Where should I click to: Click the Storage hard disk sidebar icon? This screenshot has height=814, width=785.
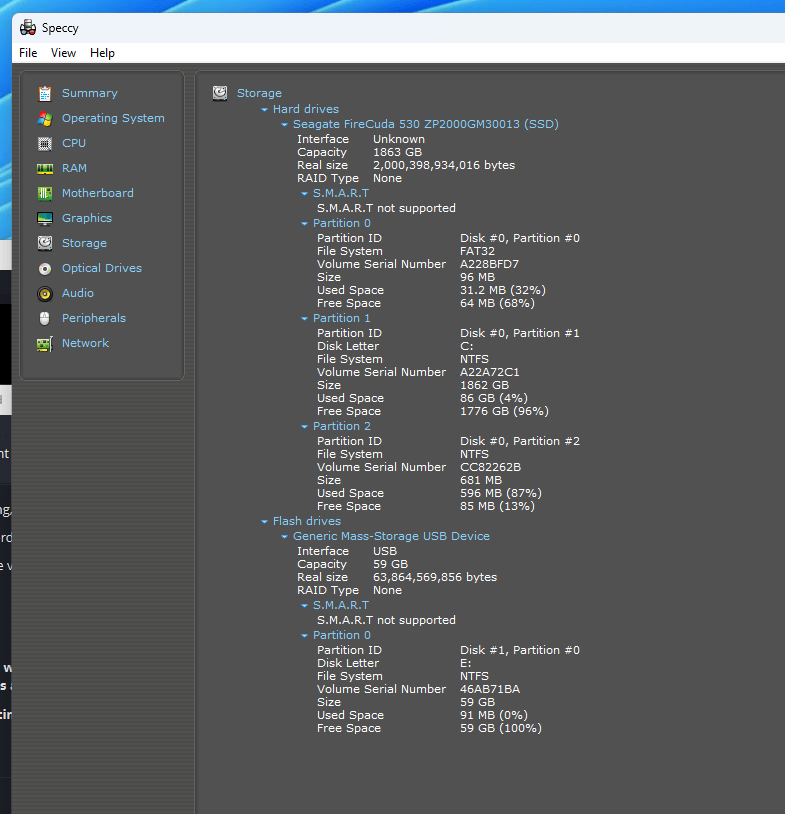pyautogui.click(x=45, y=243)
